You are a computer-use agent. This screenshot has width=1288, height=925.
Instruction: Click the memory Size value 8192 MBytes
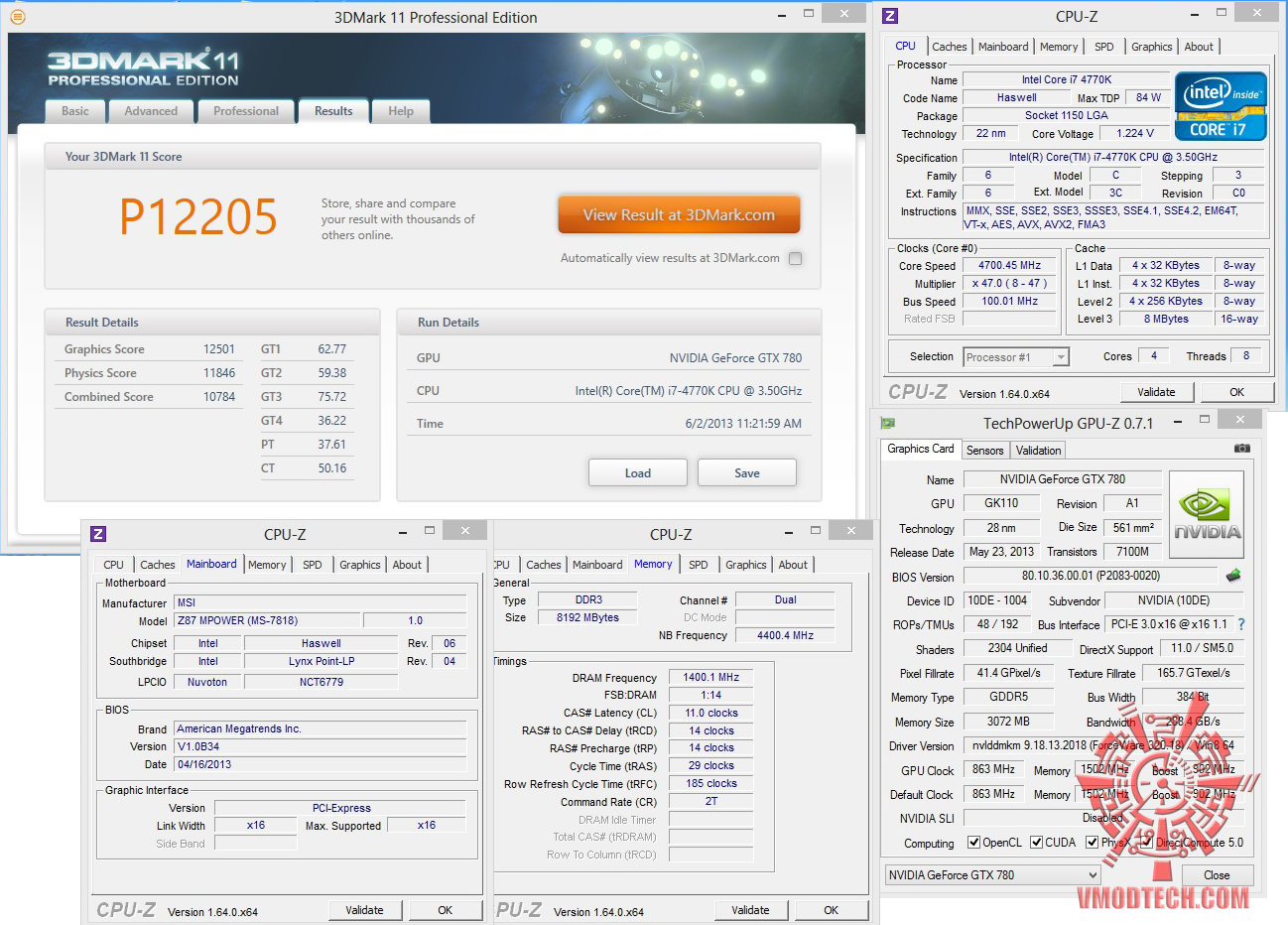pyautogui.click(x=588, y=617)
